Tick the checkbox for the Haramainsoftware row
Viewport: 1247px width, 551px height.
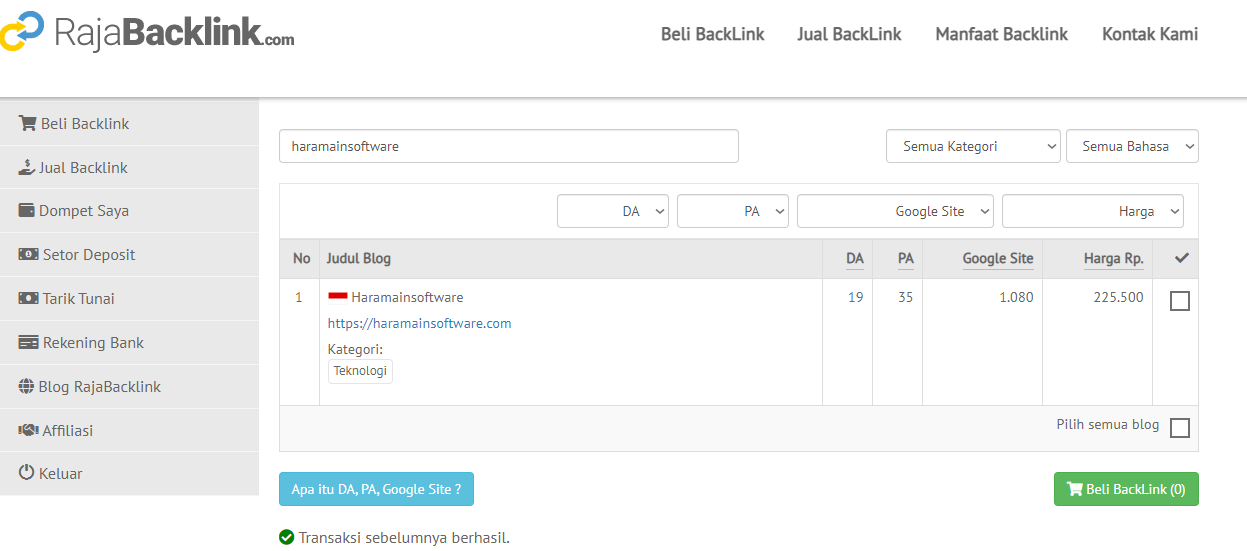(1180, 301)
